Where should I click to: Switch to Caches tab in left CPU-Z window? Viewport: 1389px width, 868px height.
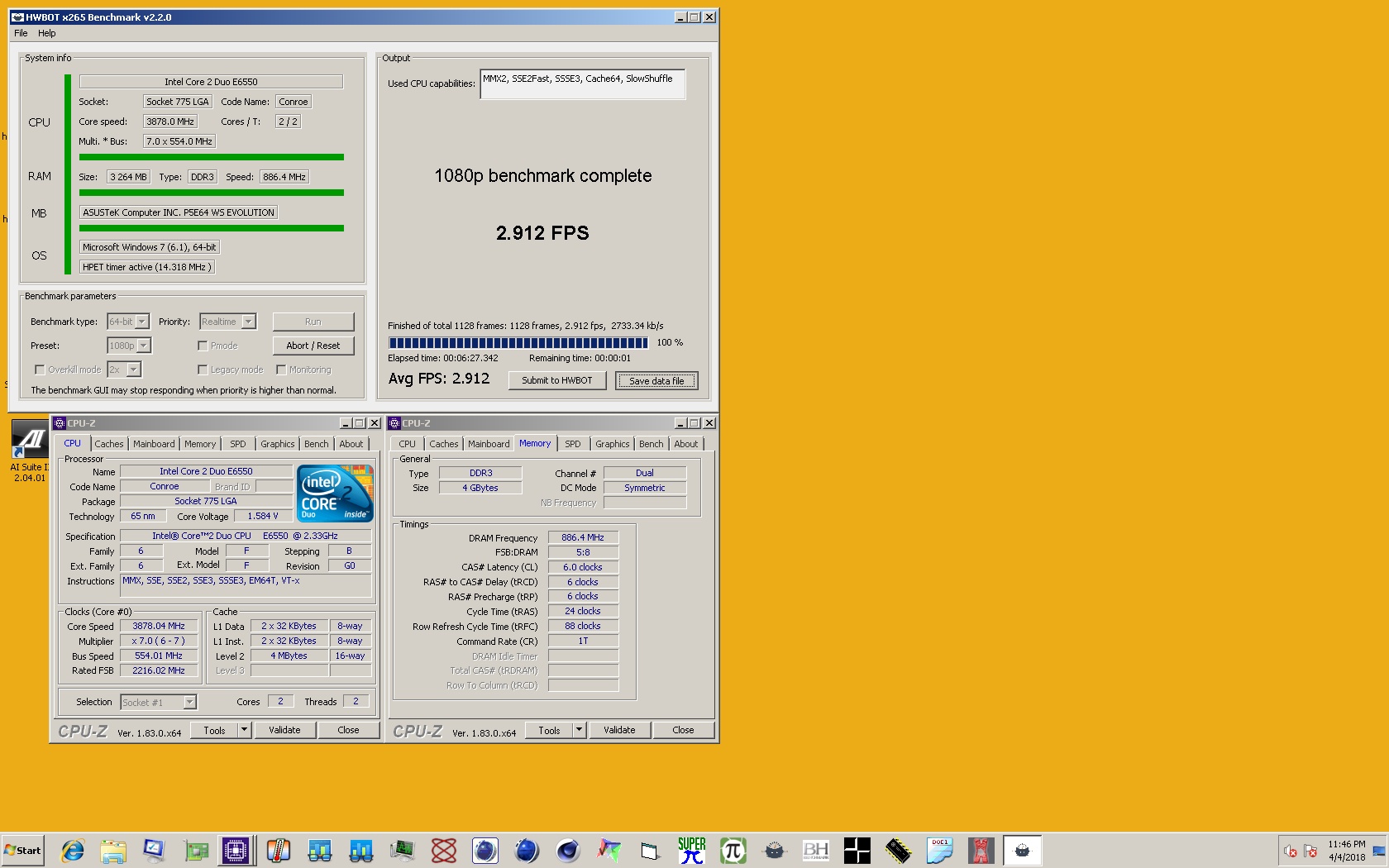pyautogui.click(x=108, y=444)
